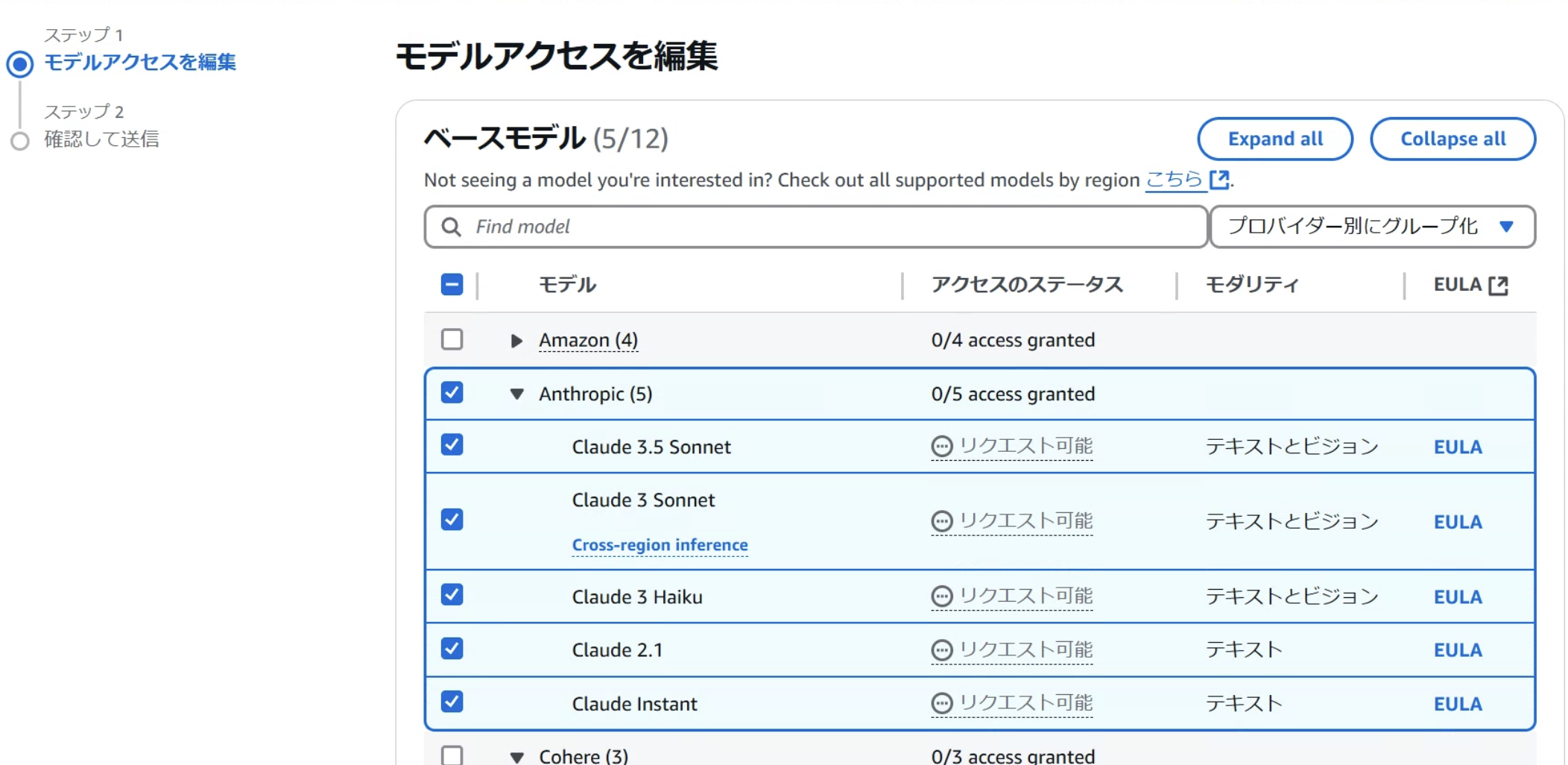
Task: Click the select-all checkbox in the table header
Action: 451,284
